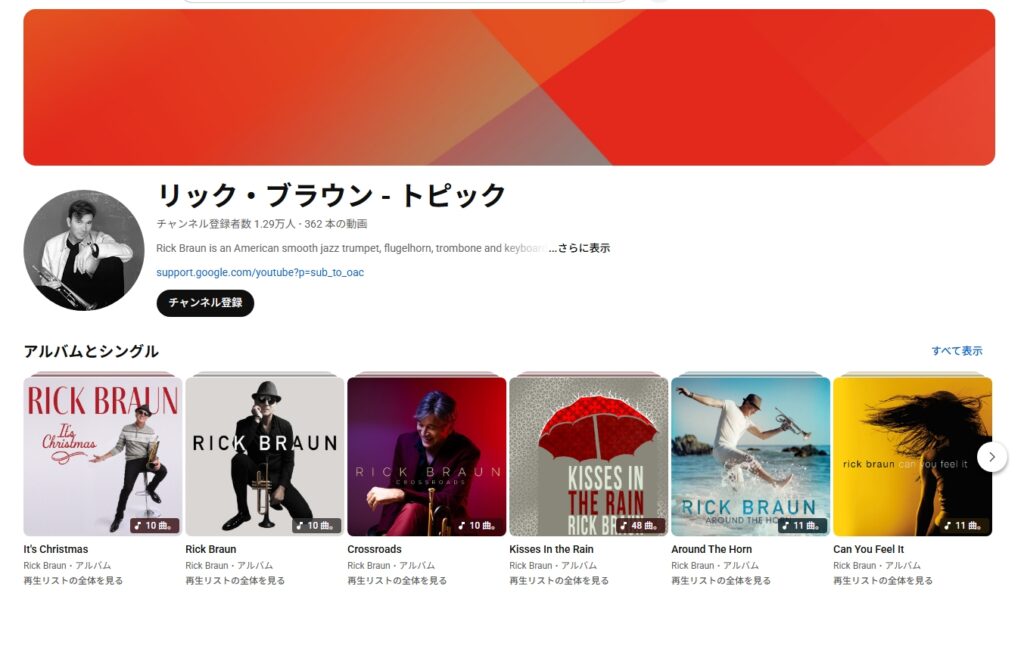Screen dimensions: 1024x652
Task: Subscribe using the チャンネル登録 button
Action: 205,303
